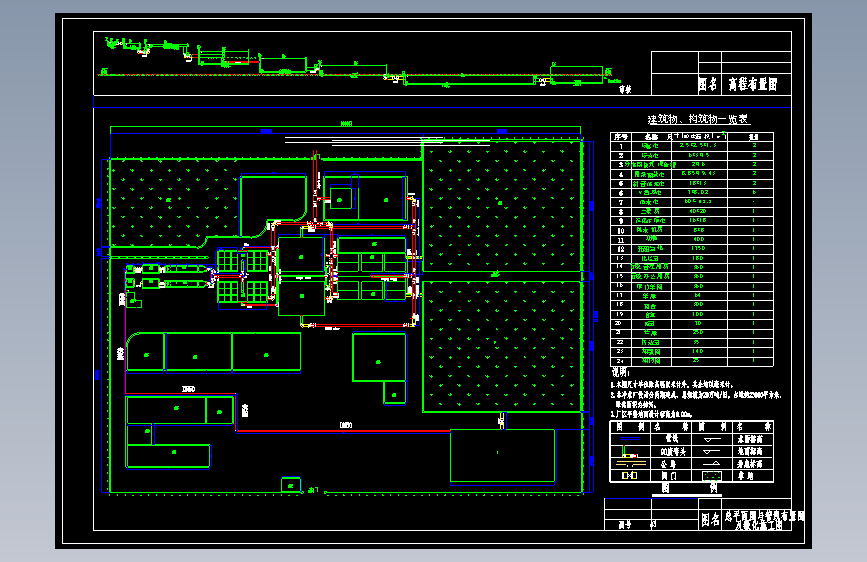Select the large lower-right green lawn area

click(503, 346)
